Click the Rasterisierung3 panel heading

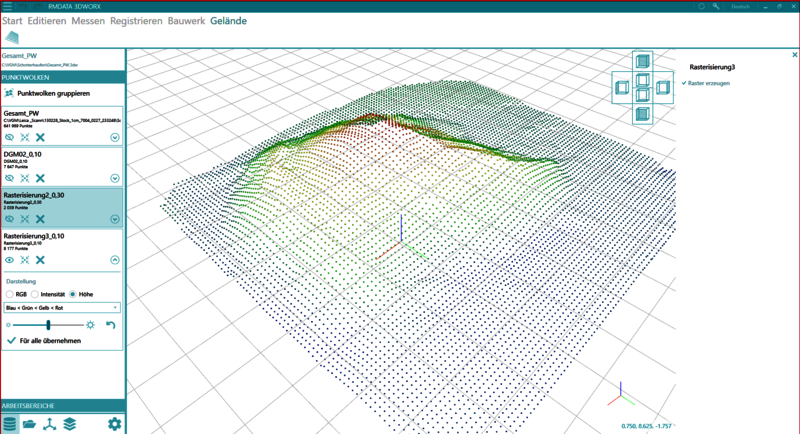pyautogui.click(x=712, y=67)
